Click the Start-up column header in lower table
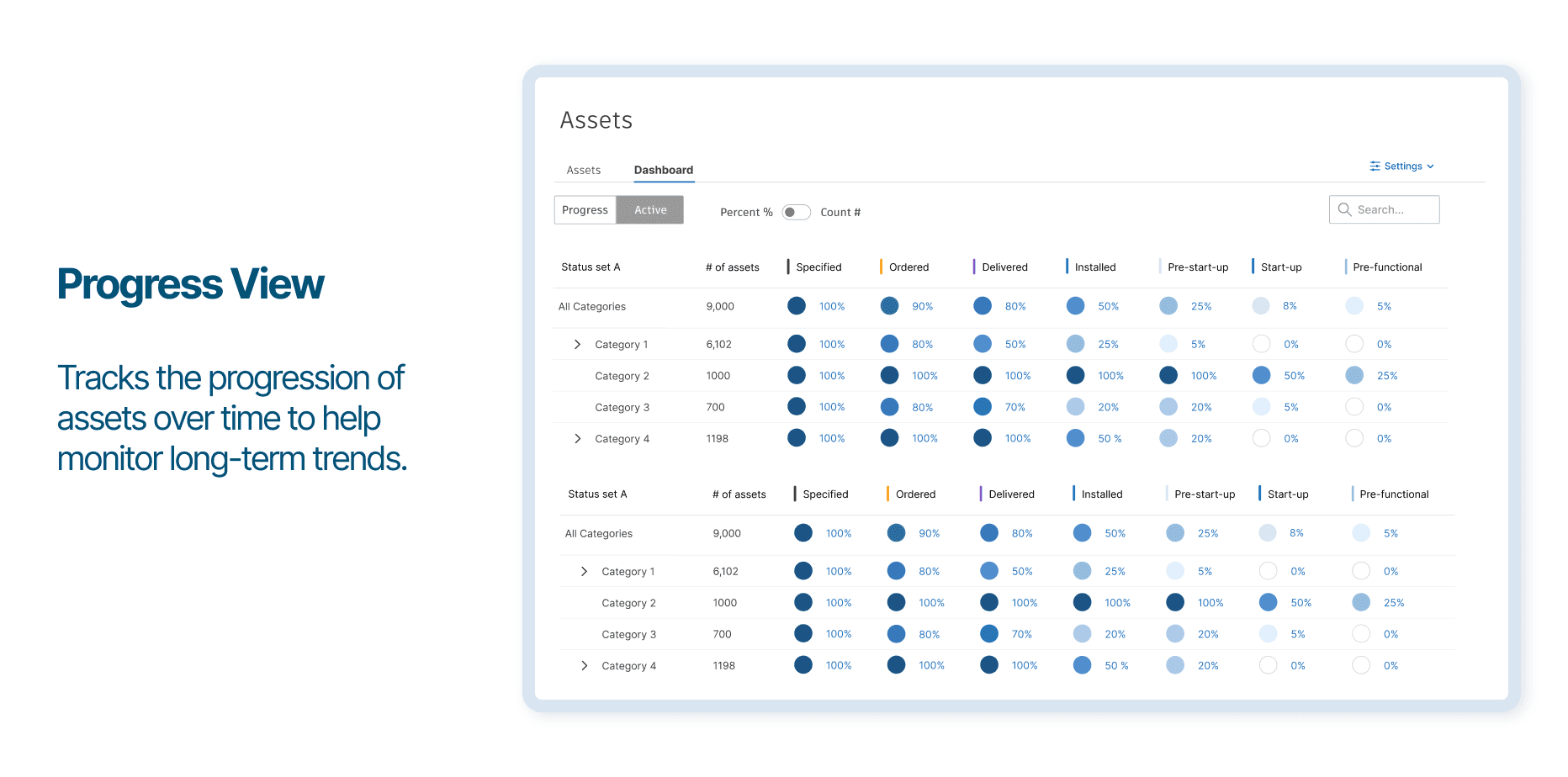The image size is (1568, 777). 1288,494
